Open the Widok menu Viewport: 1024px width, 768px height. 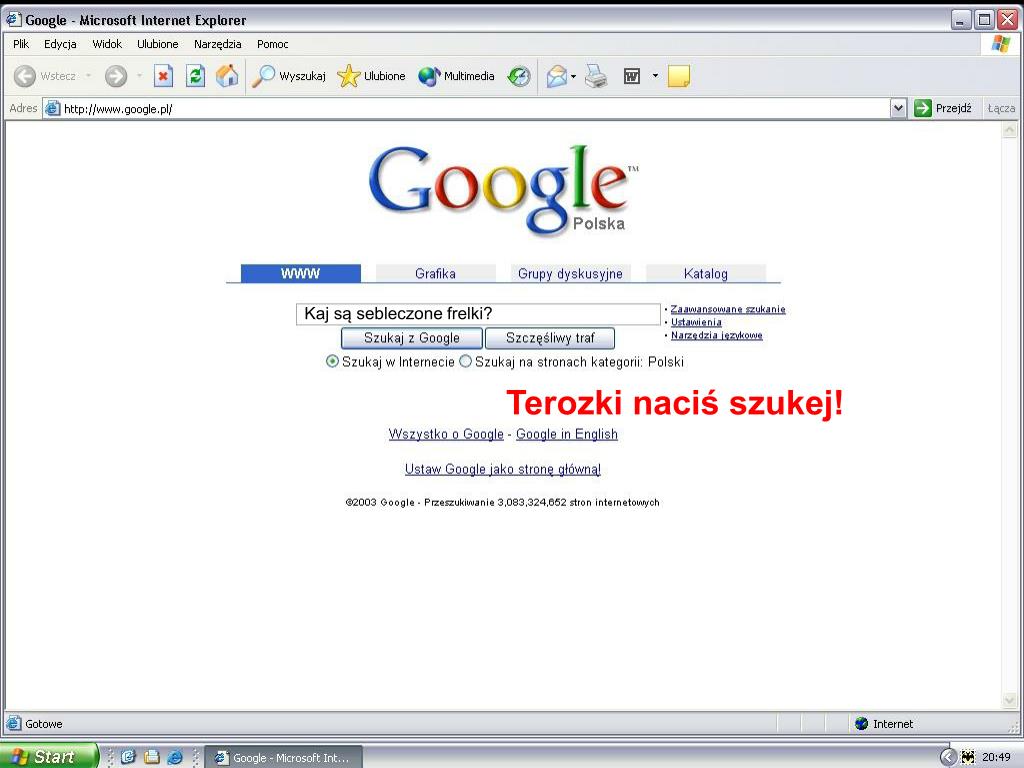tap(107, 44)
